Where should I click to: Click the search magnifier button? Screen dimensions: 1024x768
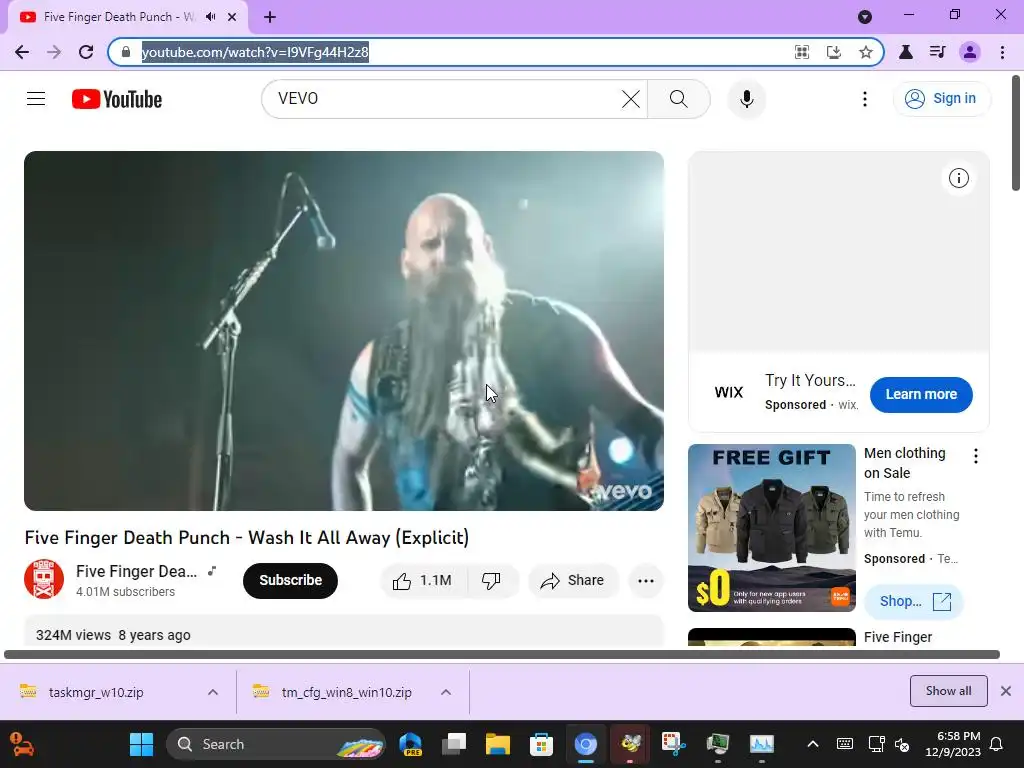pos(679,99)
